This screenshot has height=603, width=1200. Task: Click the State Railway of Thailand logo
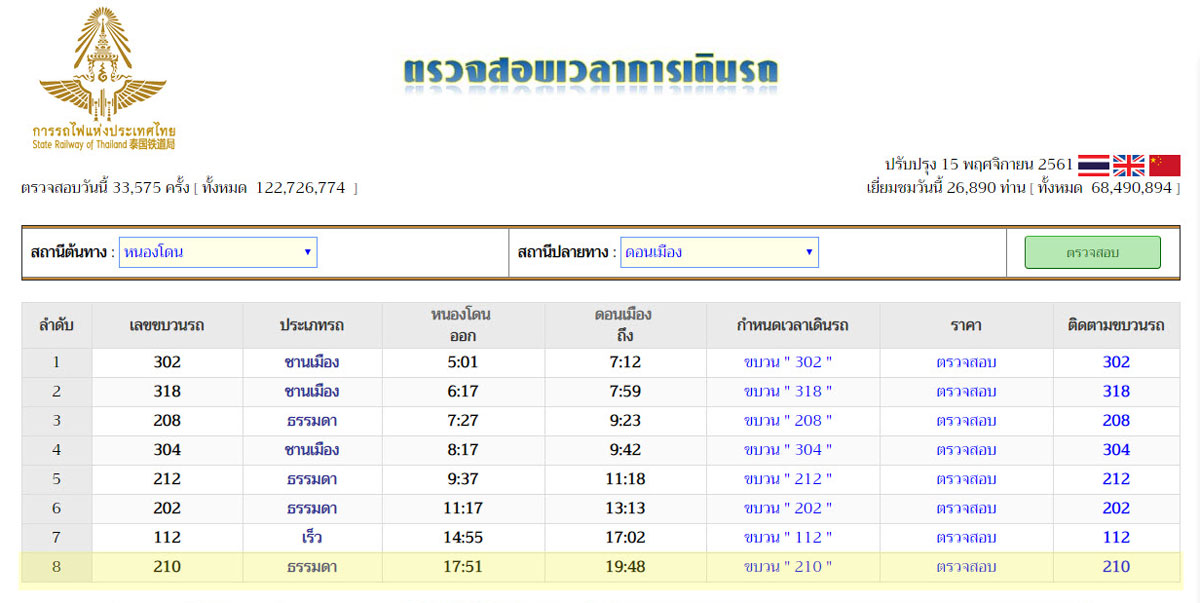coord(103,79)
